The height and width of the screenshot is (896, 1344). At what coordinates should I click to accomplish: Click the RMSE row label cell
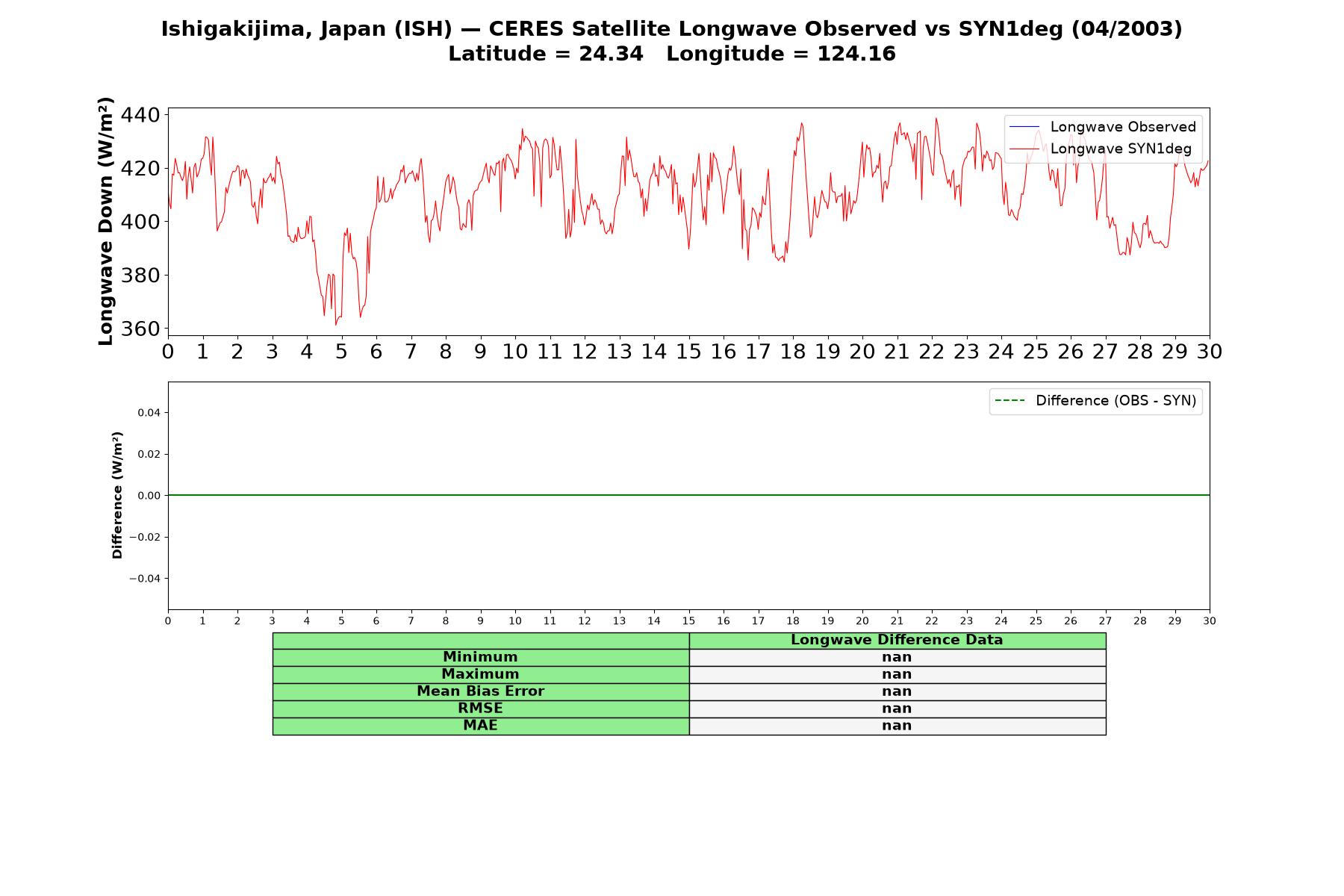tap(480, 709)
